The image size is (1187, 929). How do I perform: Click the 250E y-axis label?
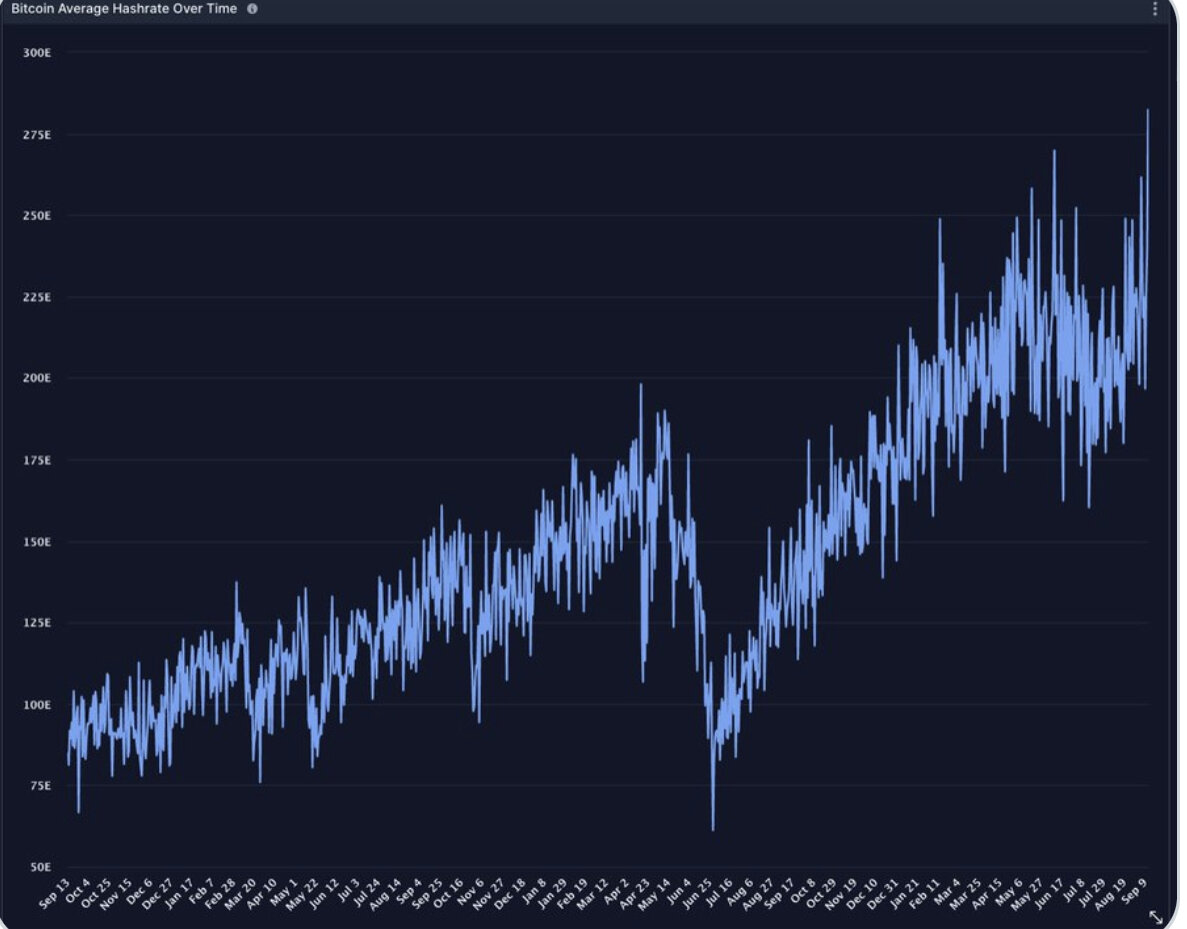coord(37,216)
